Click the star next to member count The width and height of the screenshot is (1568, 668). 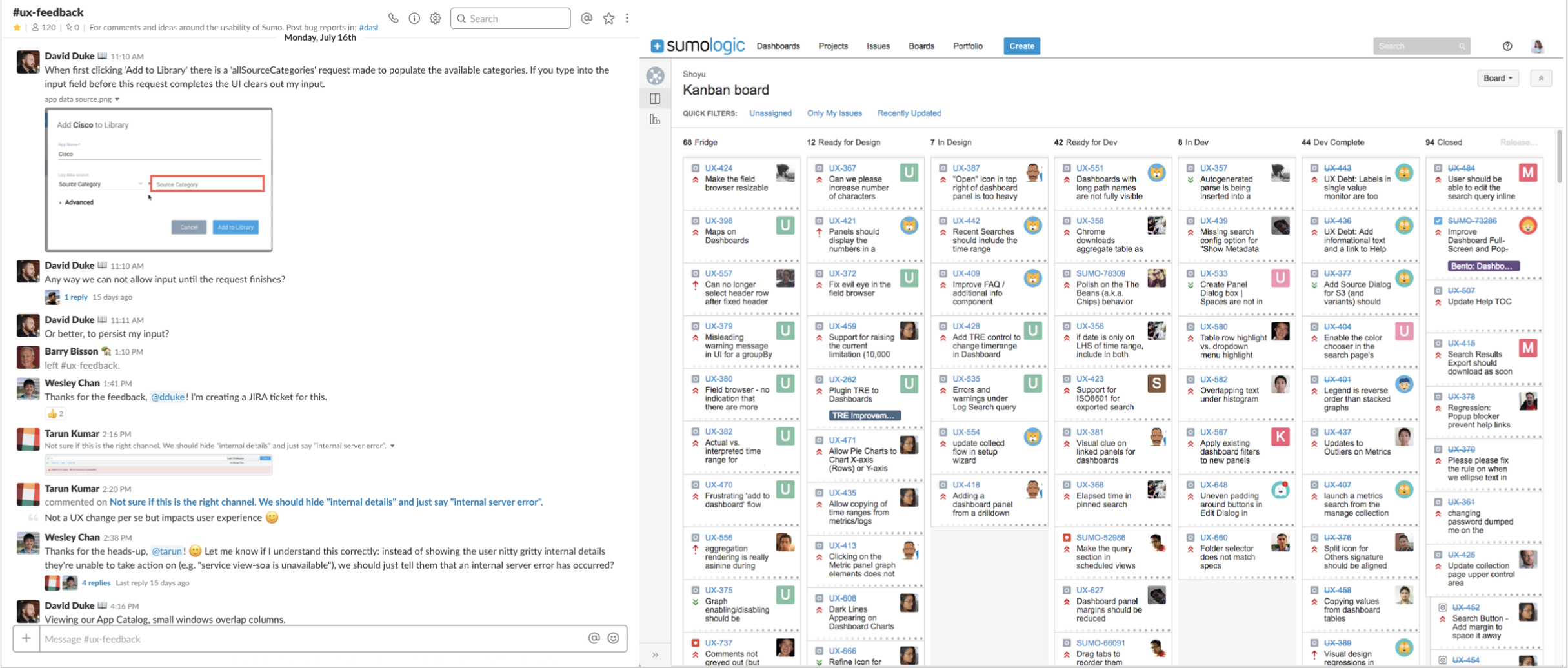17,28
